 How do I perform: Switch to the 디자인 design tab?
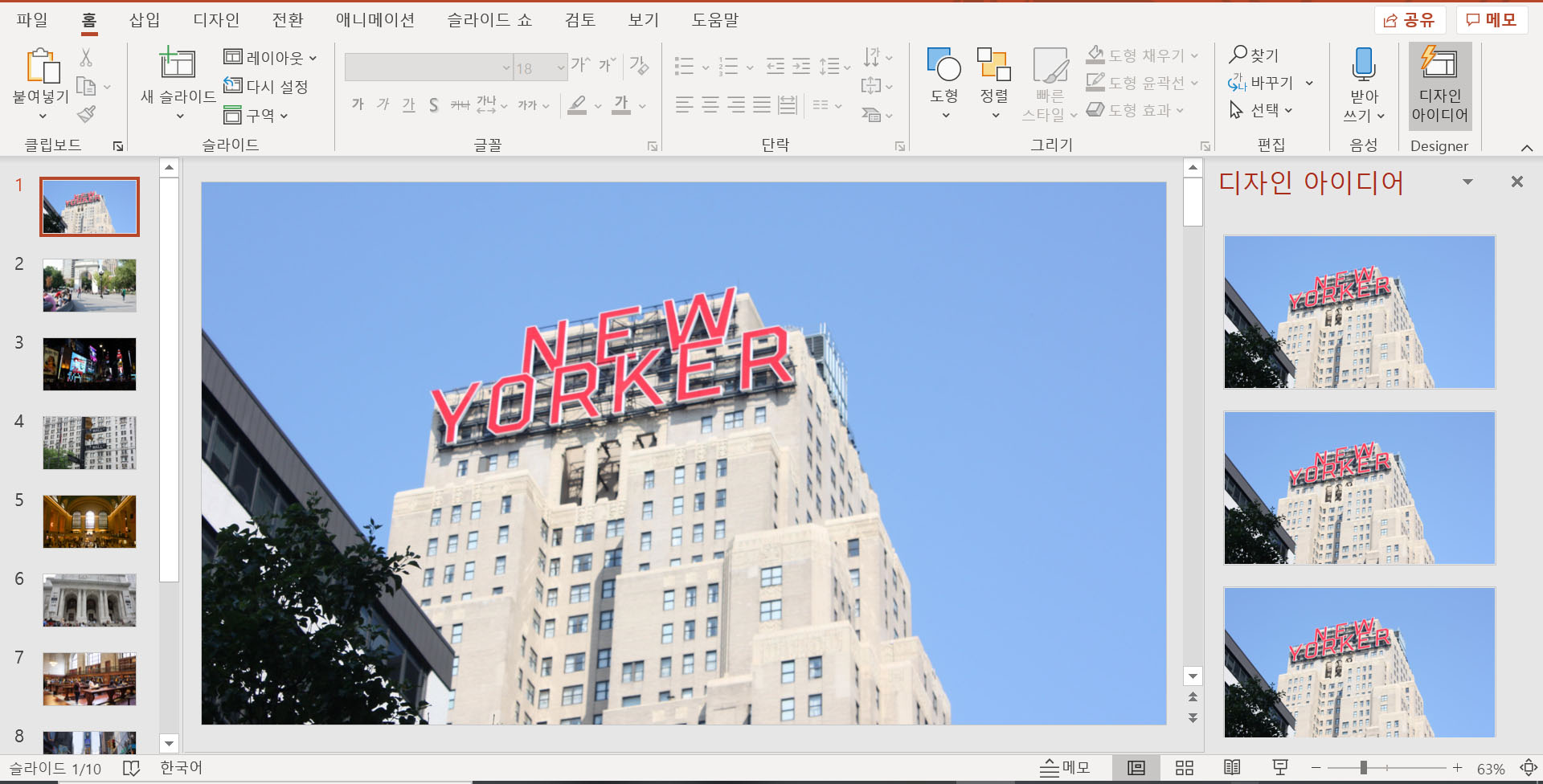coord(216,20)
